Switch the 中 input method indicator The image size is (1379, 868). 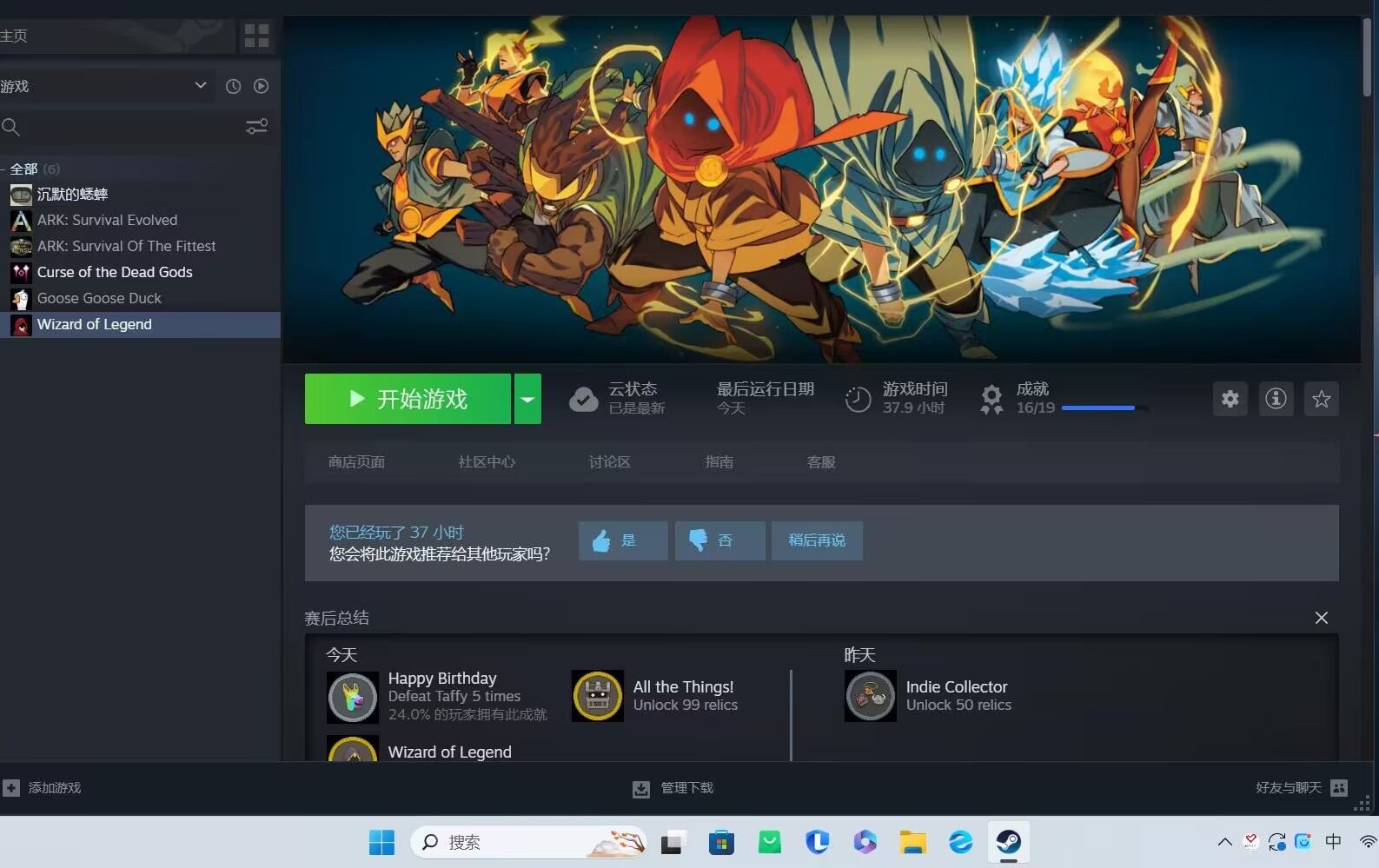point(1333,842)
